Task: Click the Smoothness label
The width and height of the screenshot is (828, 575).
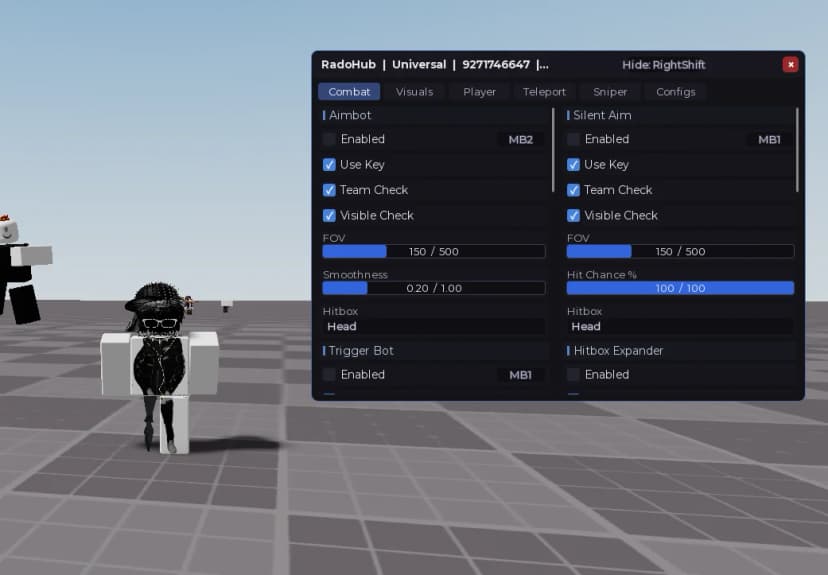Action: [x=355, y=275]
